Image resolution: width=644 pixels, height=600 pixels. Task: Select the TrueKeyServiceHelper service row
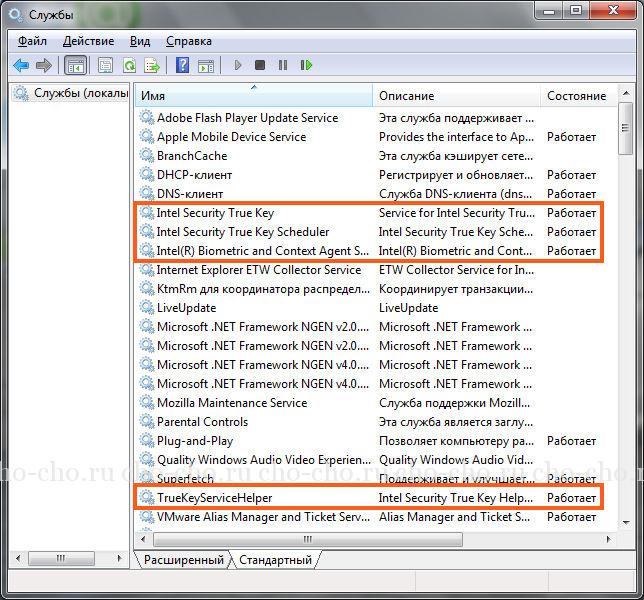click(x=215, y=497)
